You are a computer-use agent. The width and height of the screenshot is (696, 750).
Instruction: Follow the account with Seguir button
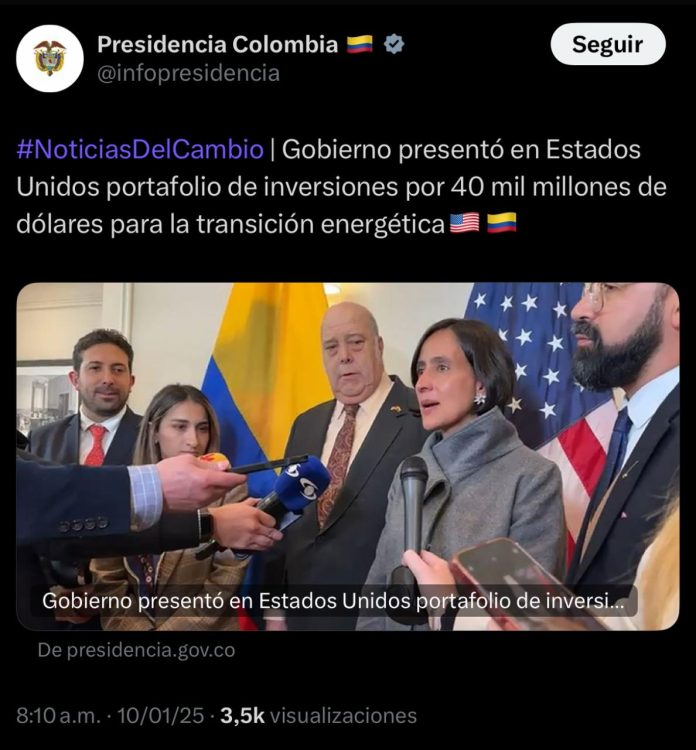[608, 44]
